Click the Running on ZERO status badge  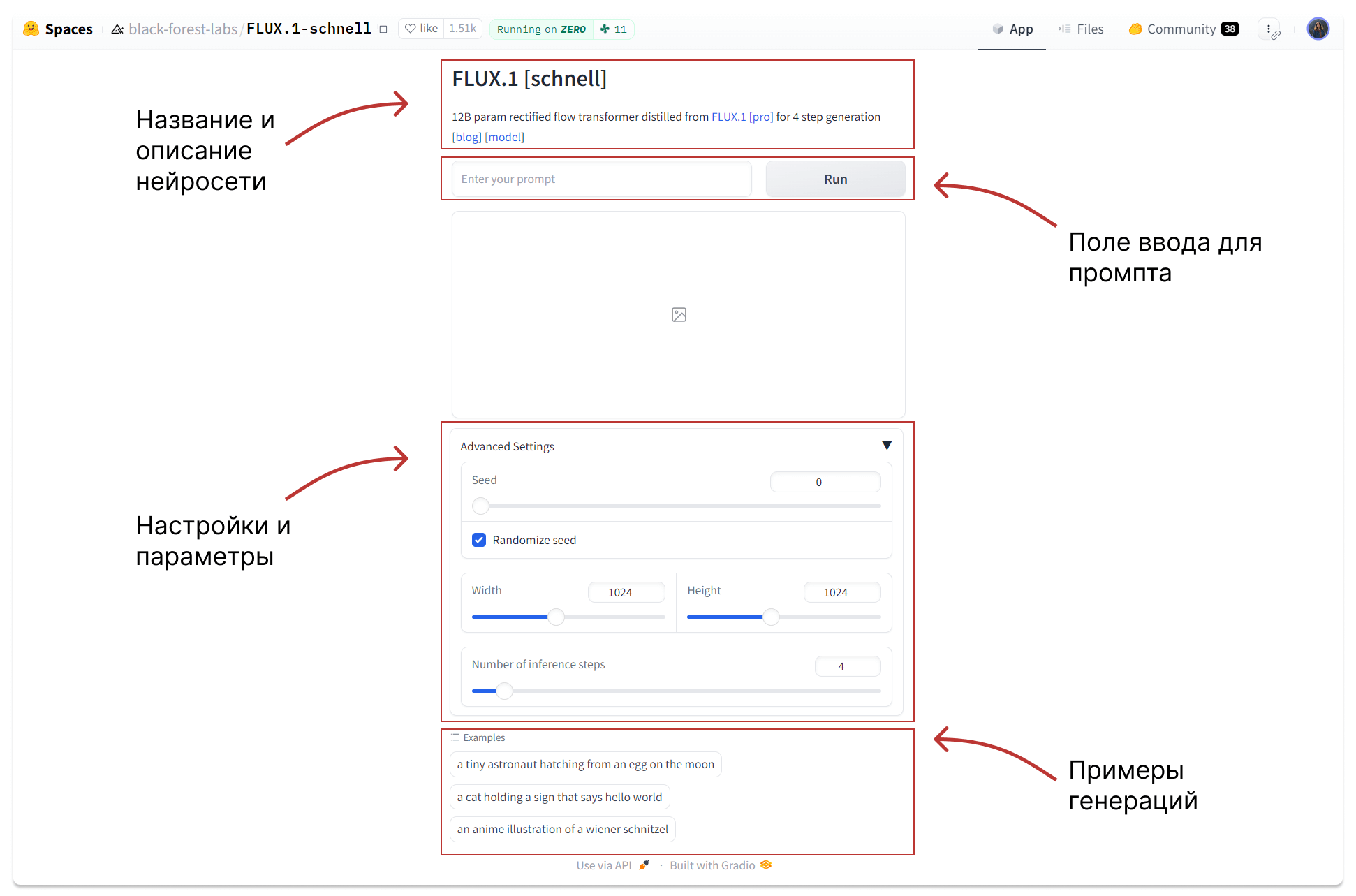[x=541, y=29]
